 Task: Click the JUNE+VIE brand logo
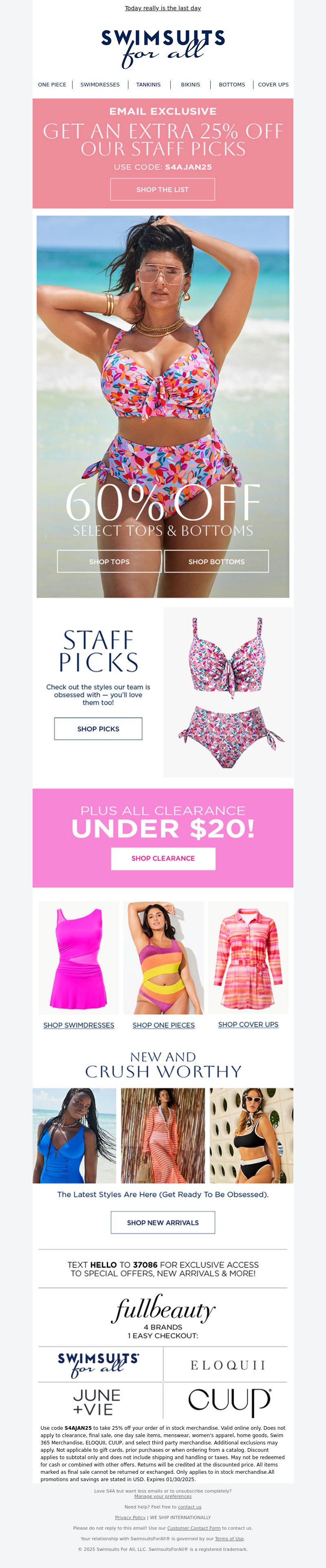97,1402
